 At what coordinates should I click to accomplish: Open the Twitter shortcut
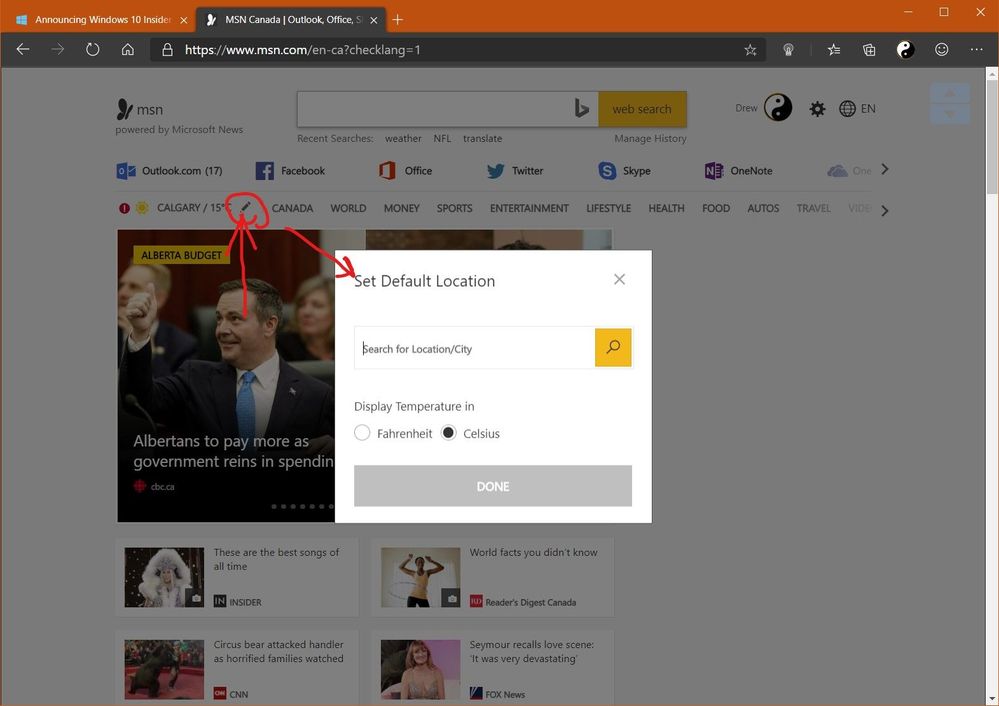click(x=515, y=171)
